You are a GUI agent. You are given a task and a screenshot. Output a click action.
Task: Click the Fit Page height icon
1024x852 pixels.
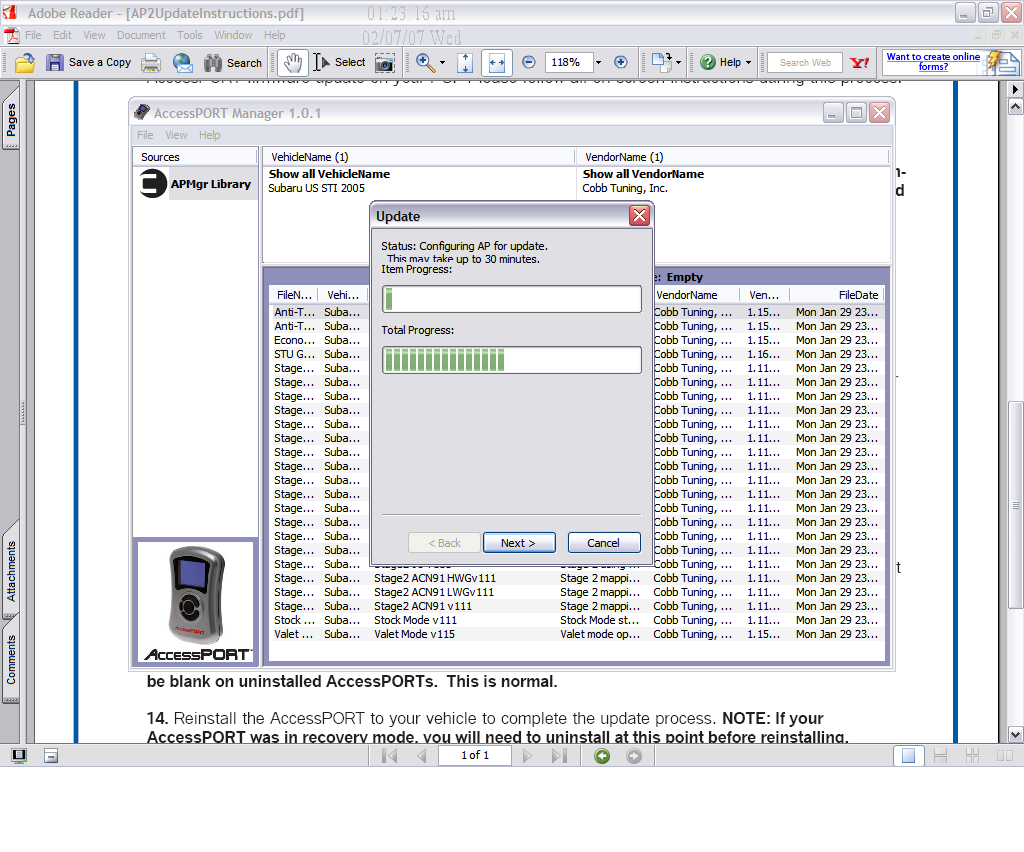click(465, 63)
